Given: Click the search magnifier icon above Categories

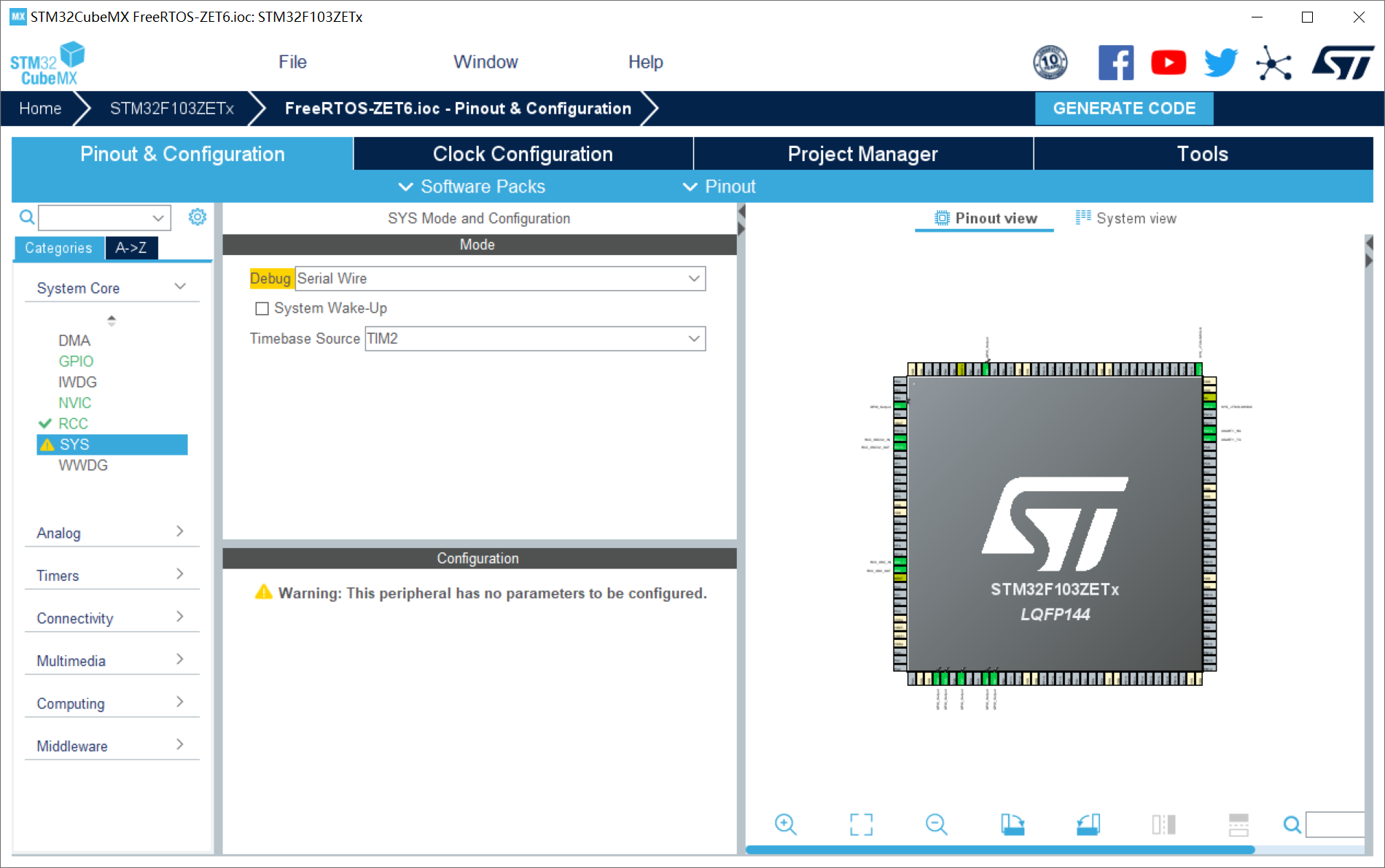Looking at the screenshot, I should pos(27,217).
